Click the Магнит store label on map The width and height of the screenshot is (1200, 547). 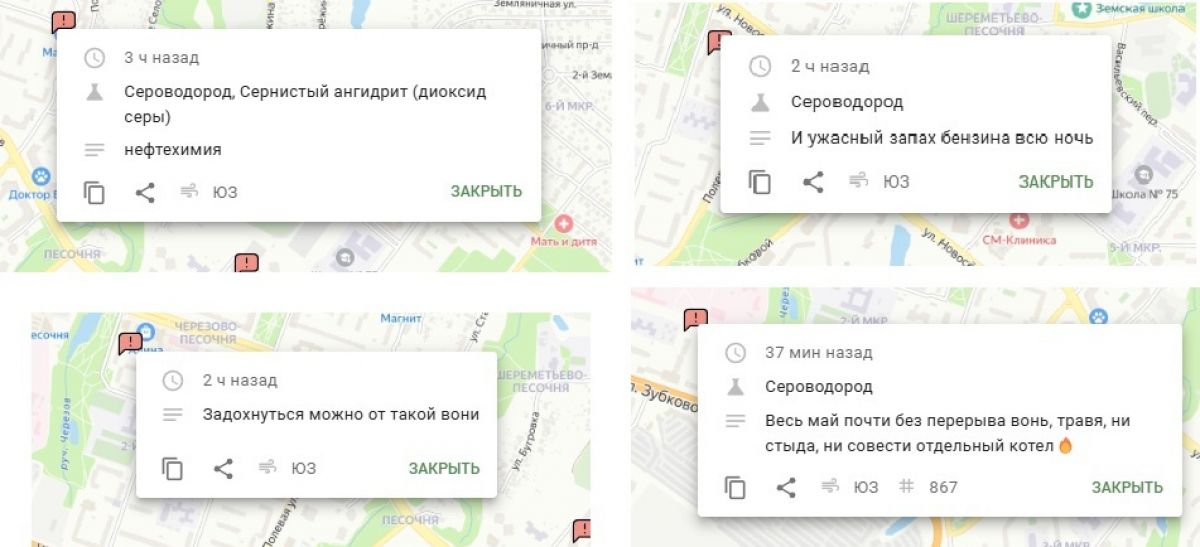400,319
